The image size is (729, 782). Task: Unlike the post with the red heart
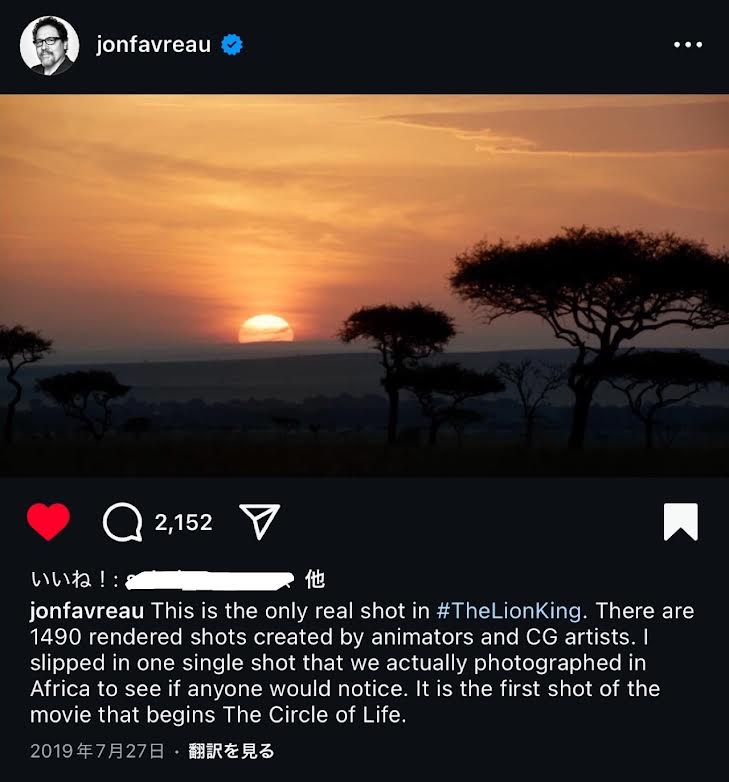click(48, 522)
